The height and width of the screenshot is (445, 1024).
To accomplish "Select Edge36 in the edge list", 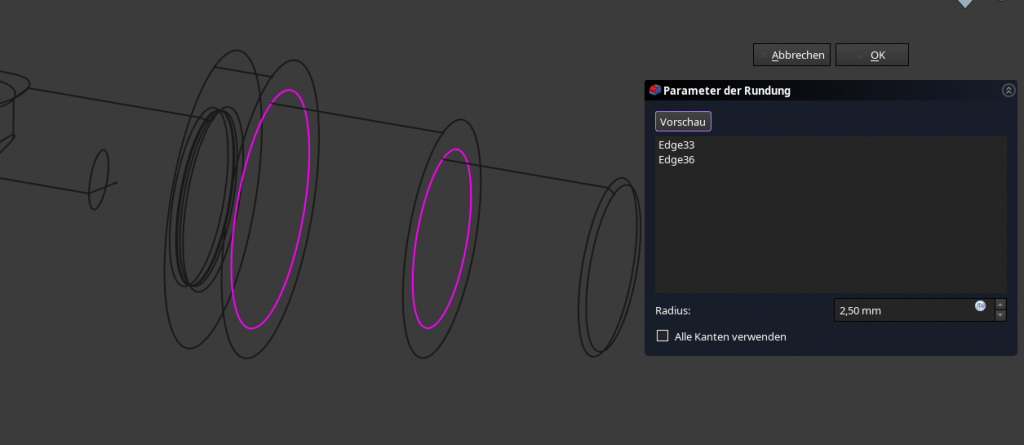I will [676, 160].
